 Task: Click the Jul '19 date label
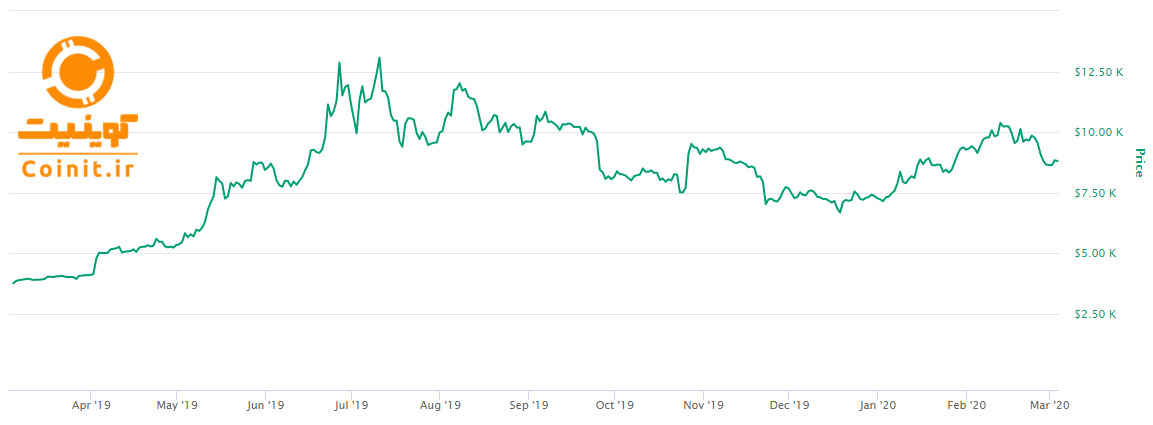point(352,406)
